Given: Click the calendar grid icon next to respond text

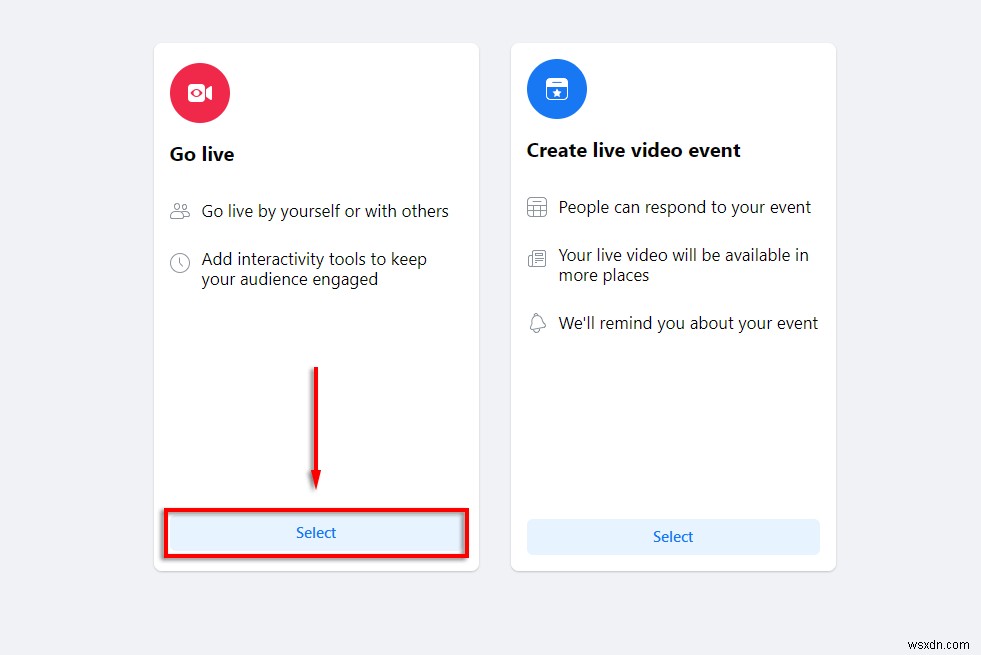Looking at the screenshot, I should pos(536,207).
